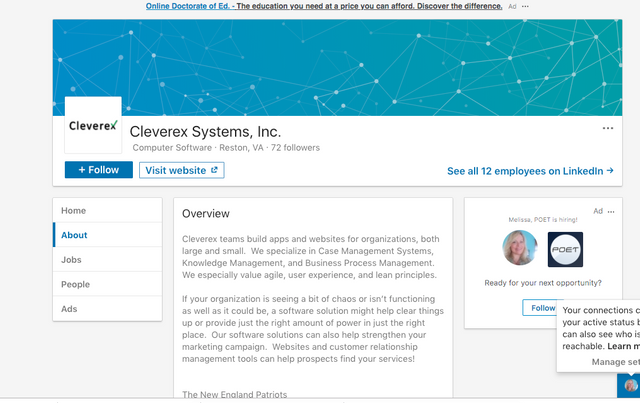Open the messaging avatar icon at bottom right
The width and height of the screenshot is (640, 403).
tap(630, 385)
